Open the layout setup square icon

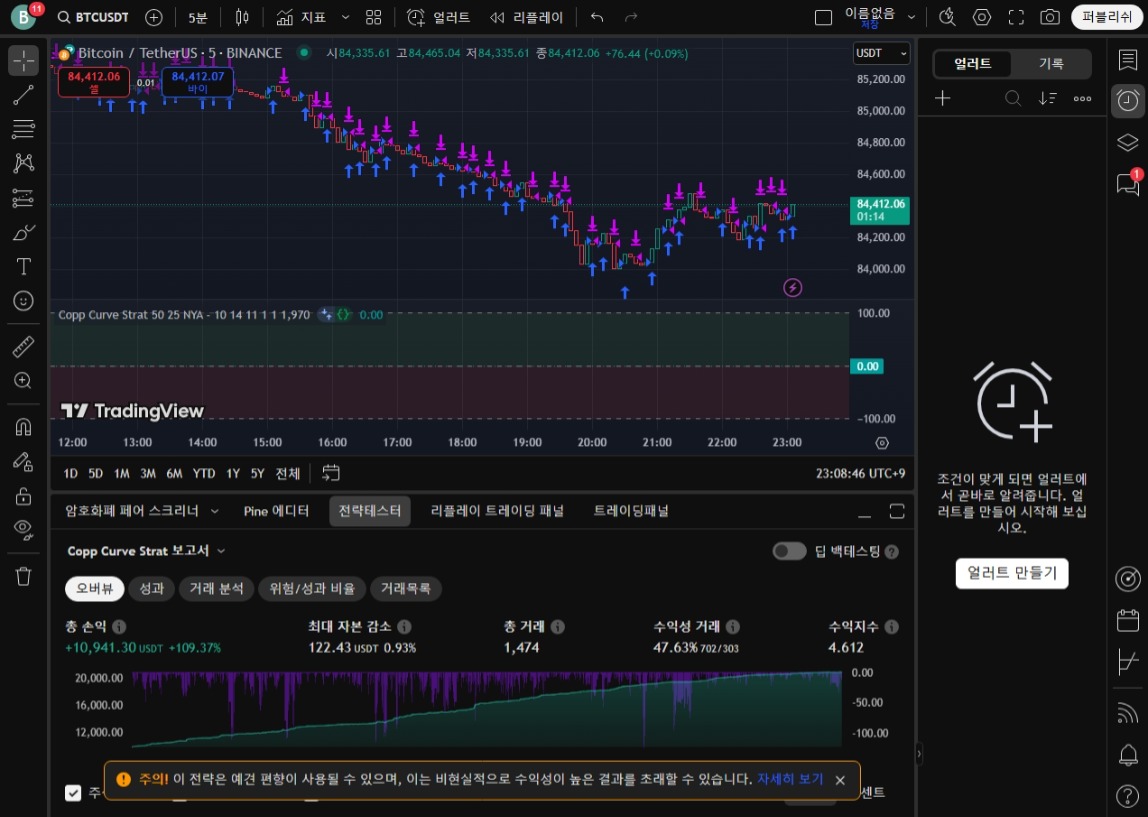tap(824, 18)
